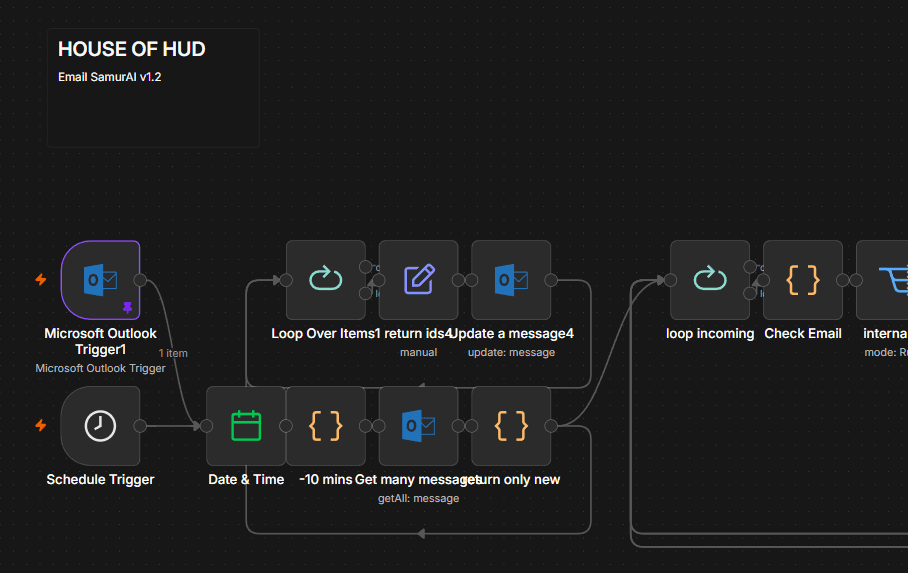908x573 pixels.
Task: Click the output connector of Schedule Trigger
Action: tap(140, 426)
